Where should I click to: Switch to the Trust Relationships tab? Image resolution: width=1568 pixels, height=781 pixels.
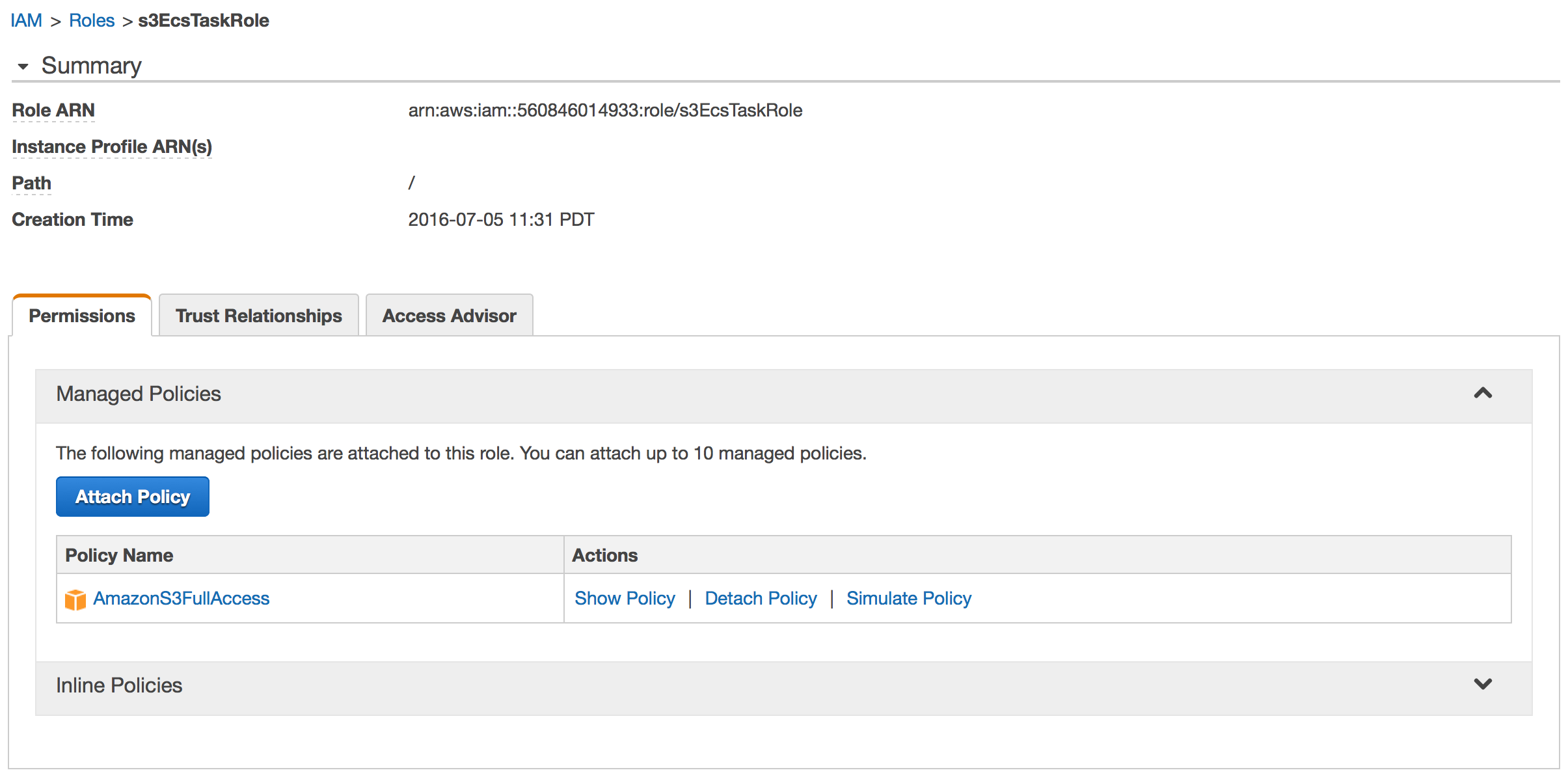pyautogui.click(x=258, y=316)
